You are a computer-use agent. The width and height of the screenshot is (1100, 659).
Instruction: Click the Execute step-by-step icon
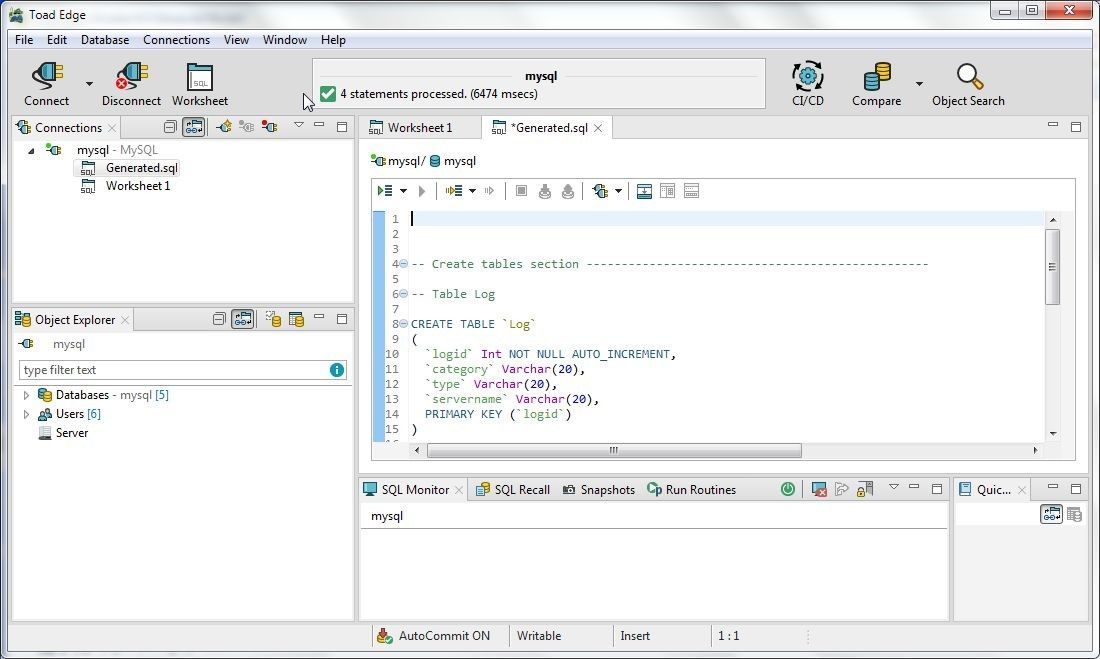453,191
